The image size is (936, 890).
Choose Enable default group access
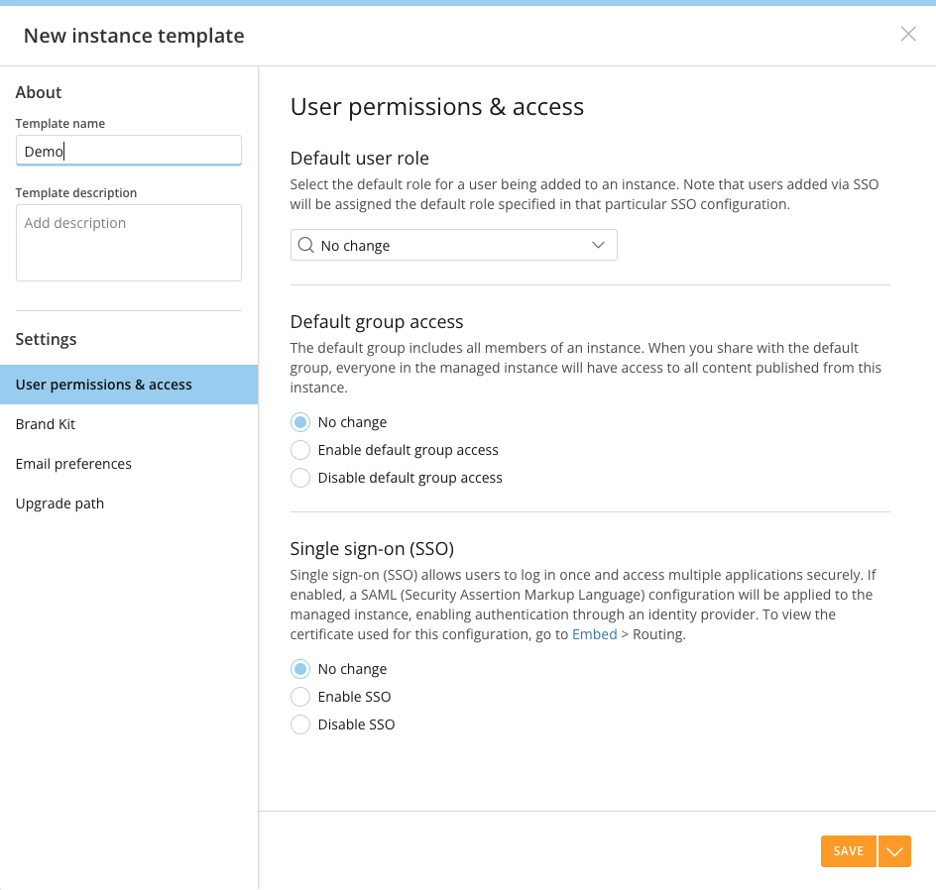point(300,450)
